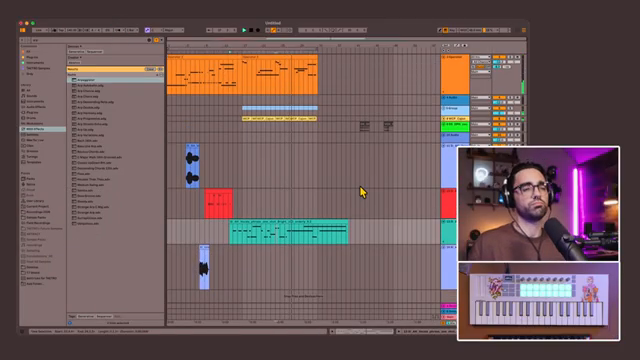This screenshot has height=360, width=640.
Task: Open the Templates library category
Action: click(33, 162)
